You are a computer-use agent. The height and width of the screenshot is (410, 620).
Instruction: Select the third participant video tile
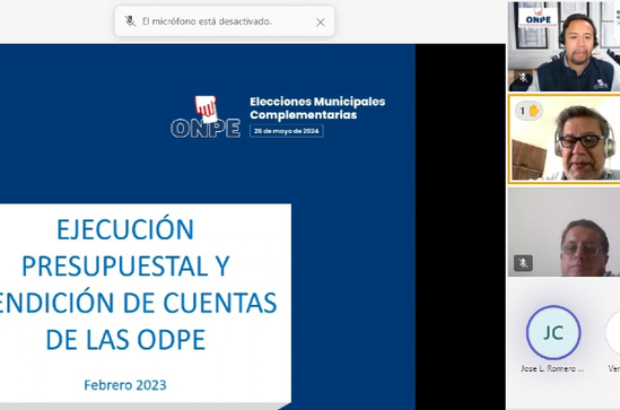[x=564, y=232]
